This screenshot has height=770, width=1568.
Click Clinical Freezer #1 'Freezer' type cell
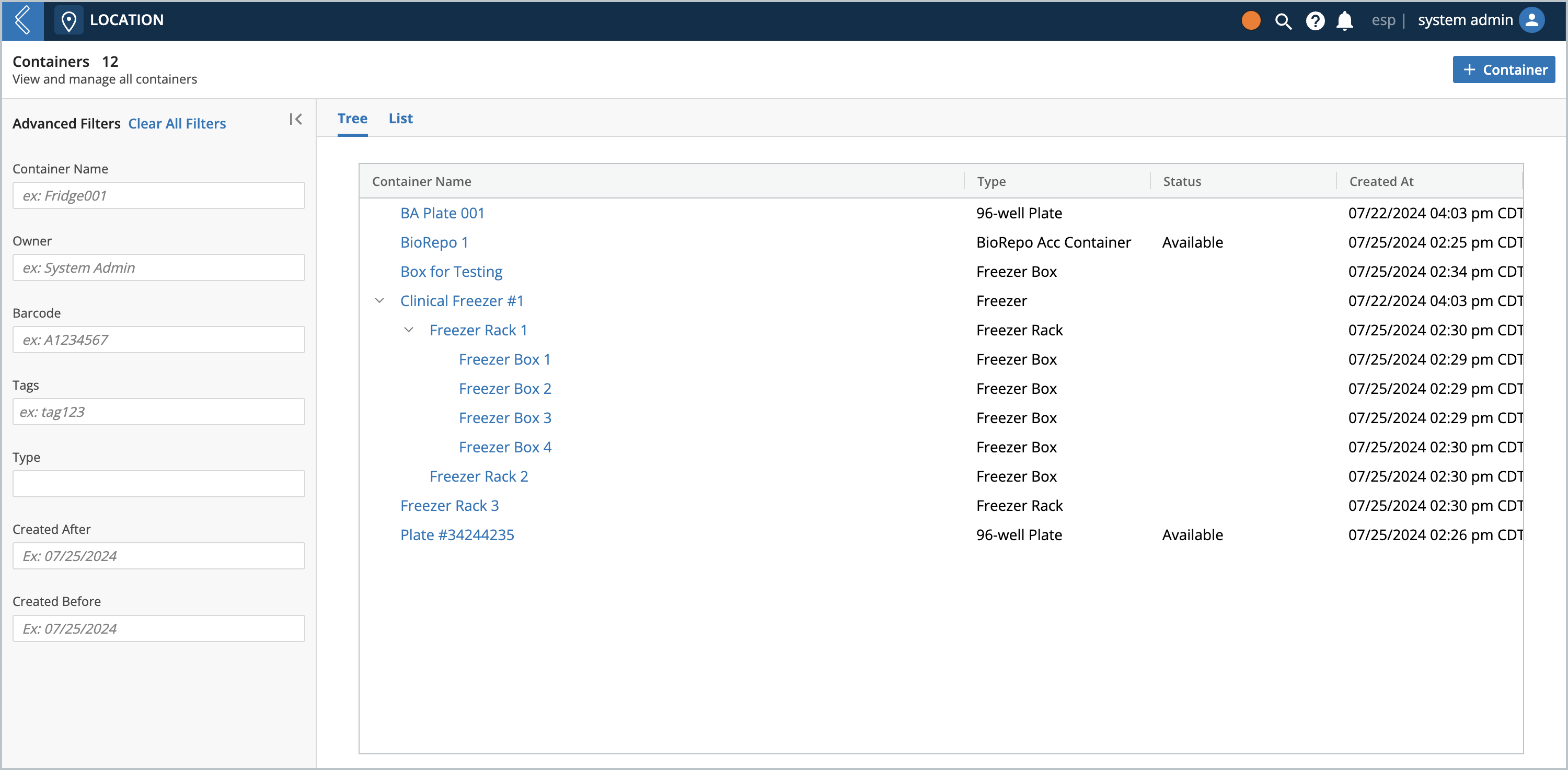(1001, 300)
